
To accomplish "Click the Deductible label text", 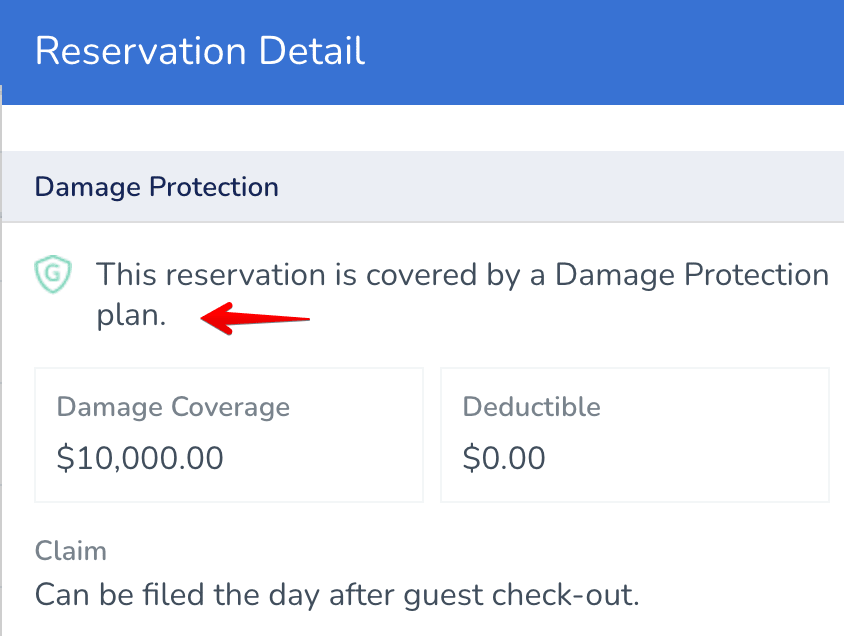I will tap(531, 407).
